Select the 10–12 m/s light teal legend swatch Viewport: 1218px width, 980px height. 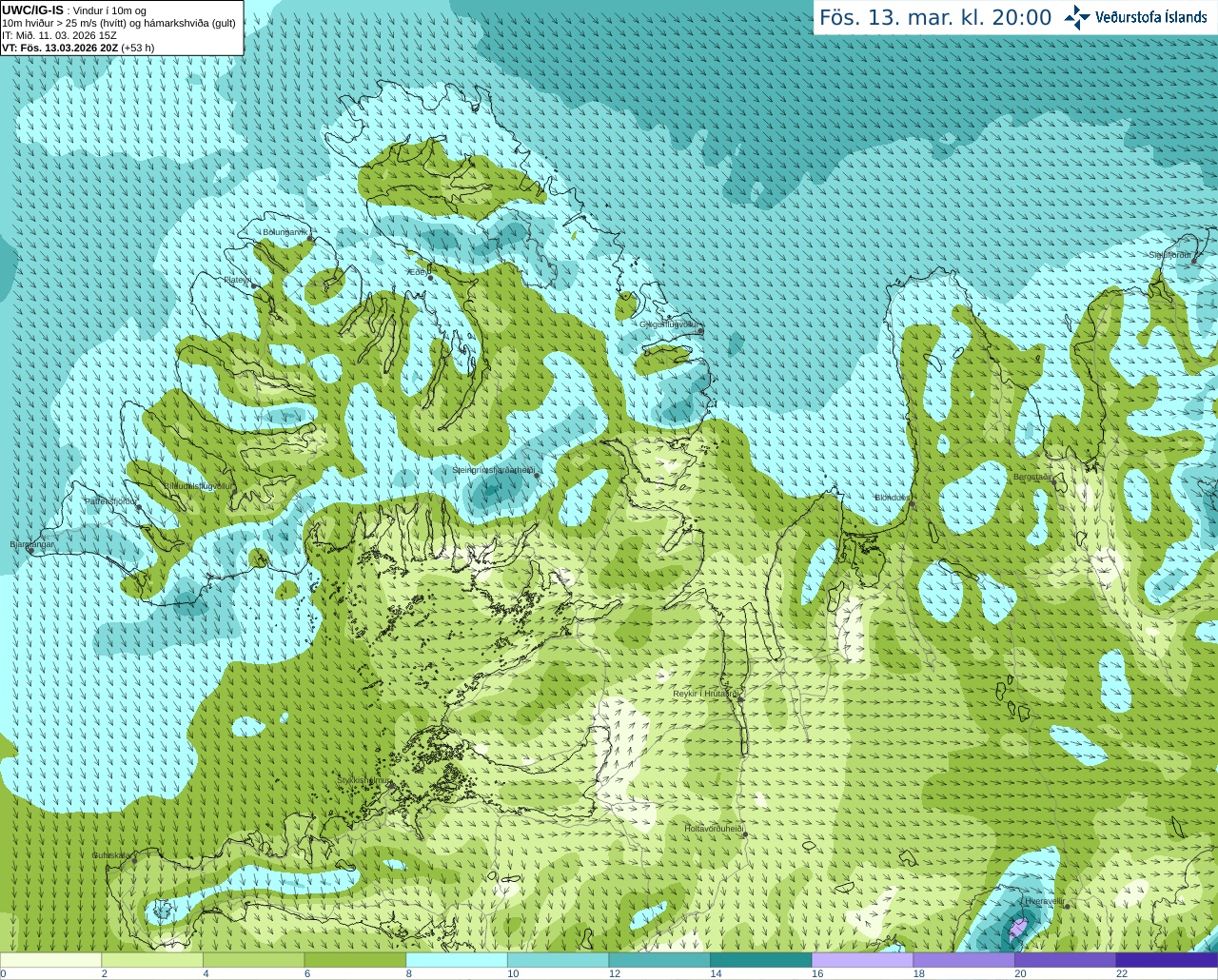558,960
